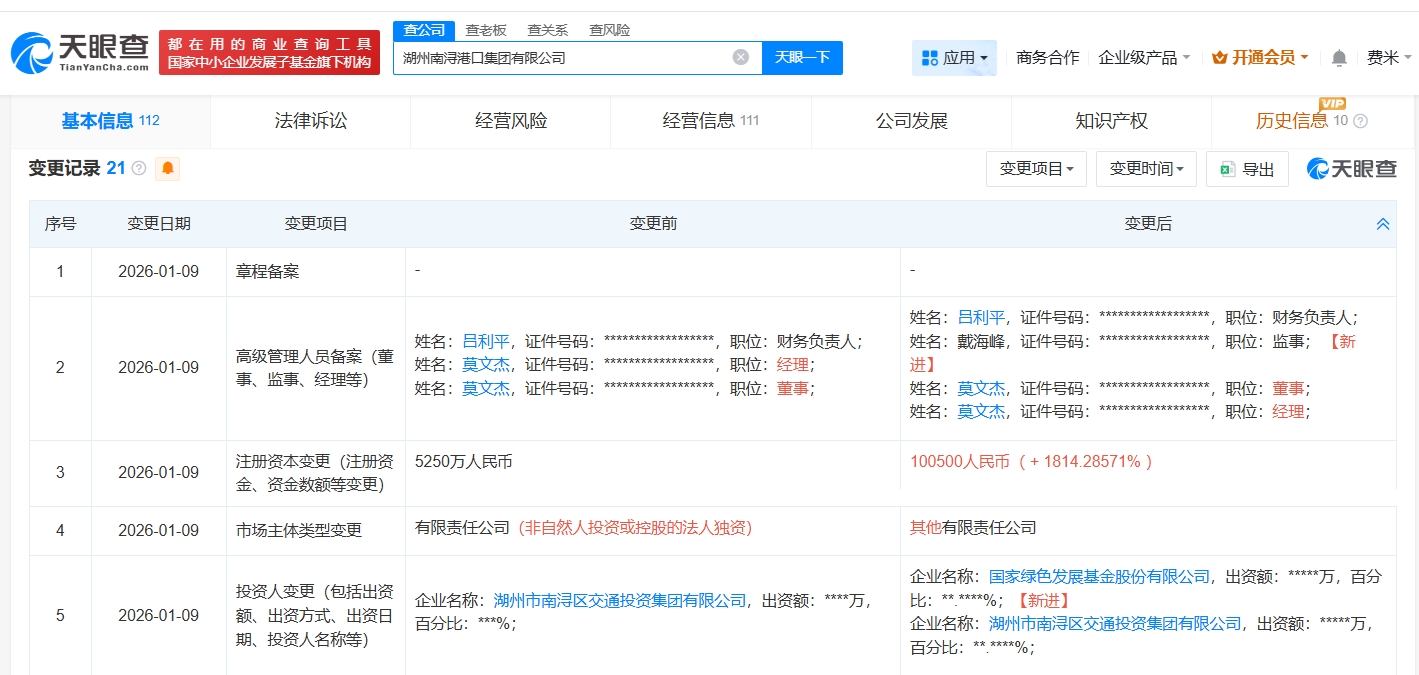This screenshot has width=1419, height=675.
Task: Click help question mark beside 变更记录 21
Action: pos(139,168)
